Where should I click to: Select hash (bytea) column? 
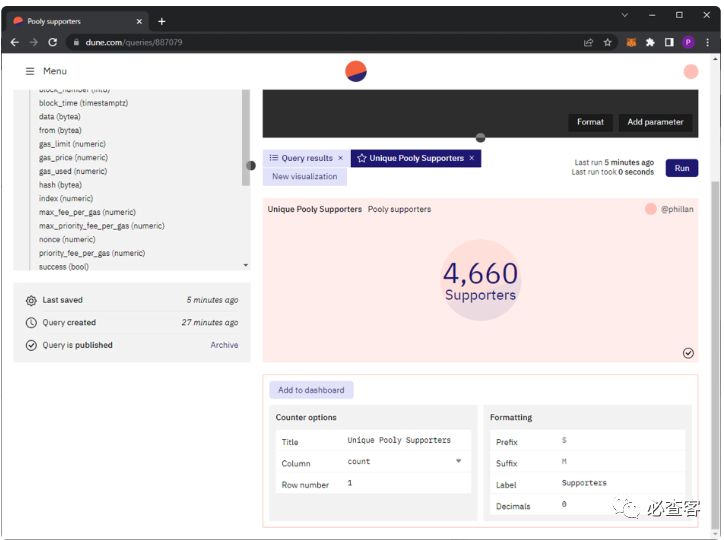pyautogui.click(x=60, y=185)
